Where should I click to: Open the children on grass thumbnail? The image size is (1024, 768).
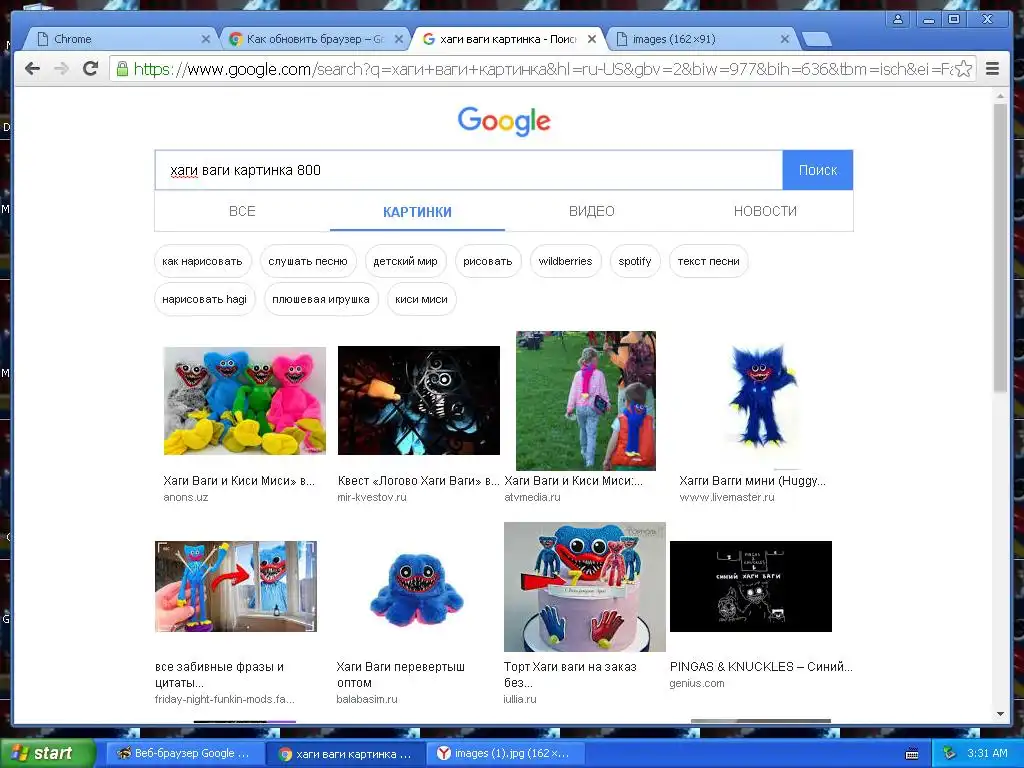pos(586,400)
